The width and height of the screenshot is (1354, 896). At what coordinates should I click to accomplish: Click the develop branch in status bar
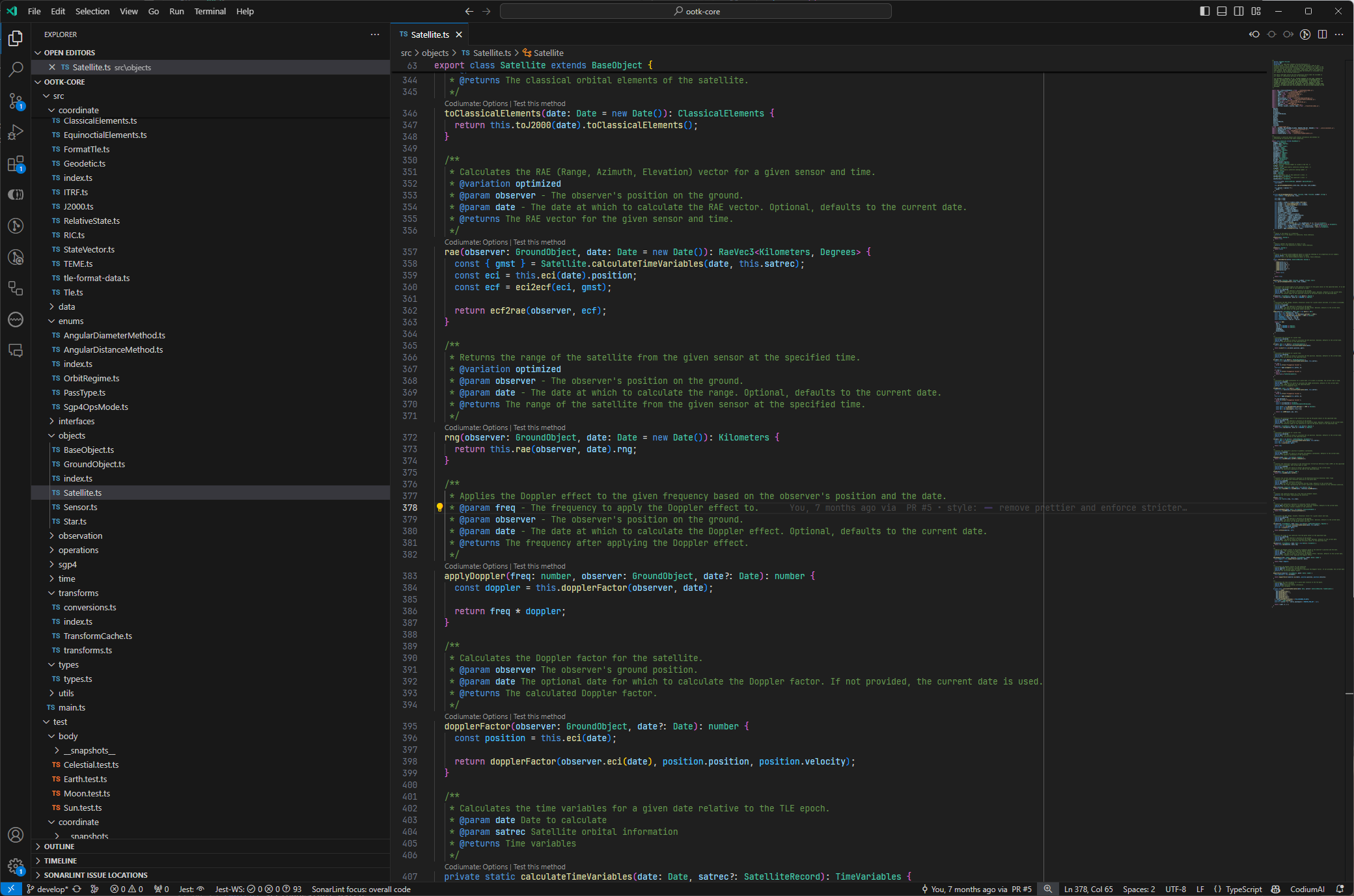click(x=49, y=889)
